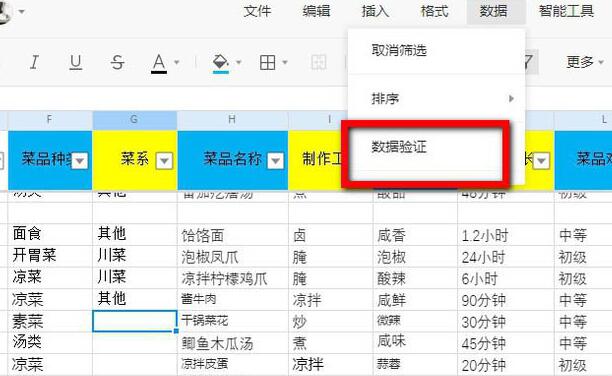Click the font color A icon

tap(159, 63)
